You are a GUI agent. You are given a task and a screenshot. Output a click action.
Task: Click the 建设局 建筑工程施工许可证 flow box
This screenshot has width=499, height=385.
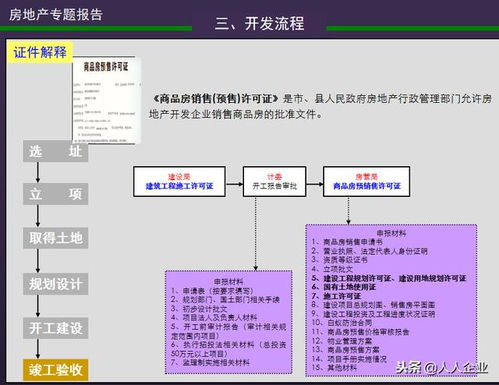click(x=179, y=182)
